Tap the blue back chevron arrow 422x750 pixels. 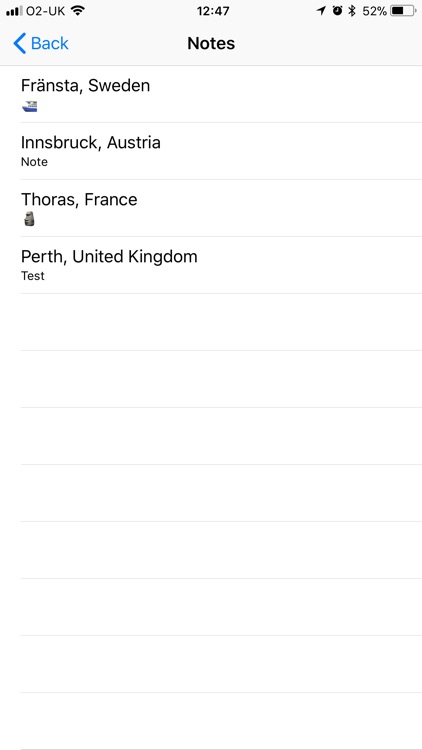tap(20, 44)
